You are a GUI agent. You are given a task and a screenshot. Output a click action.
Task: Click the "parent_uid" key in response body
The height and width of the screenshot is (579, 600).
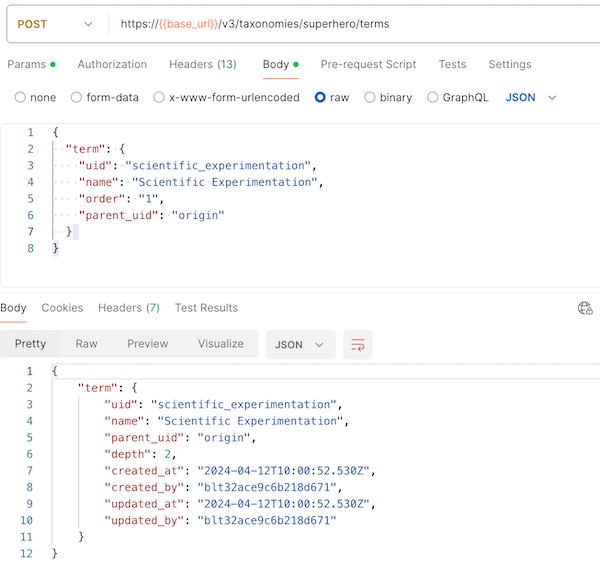[144, 437]
